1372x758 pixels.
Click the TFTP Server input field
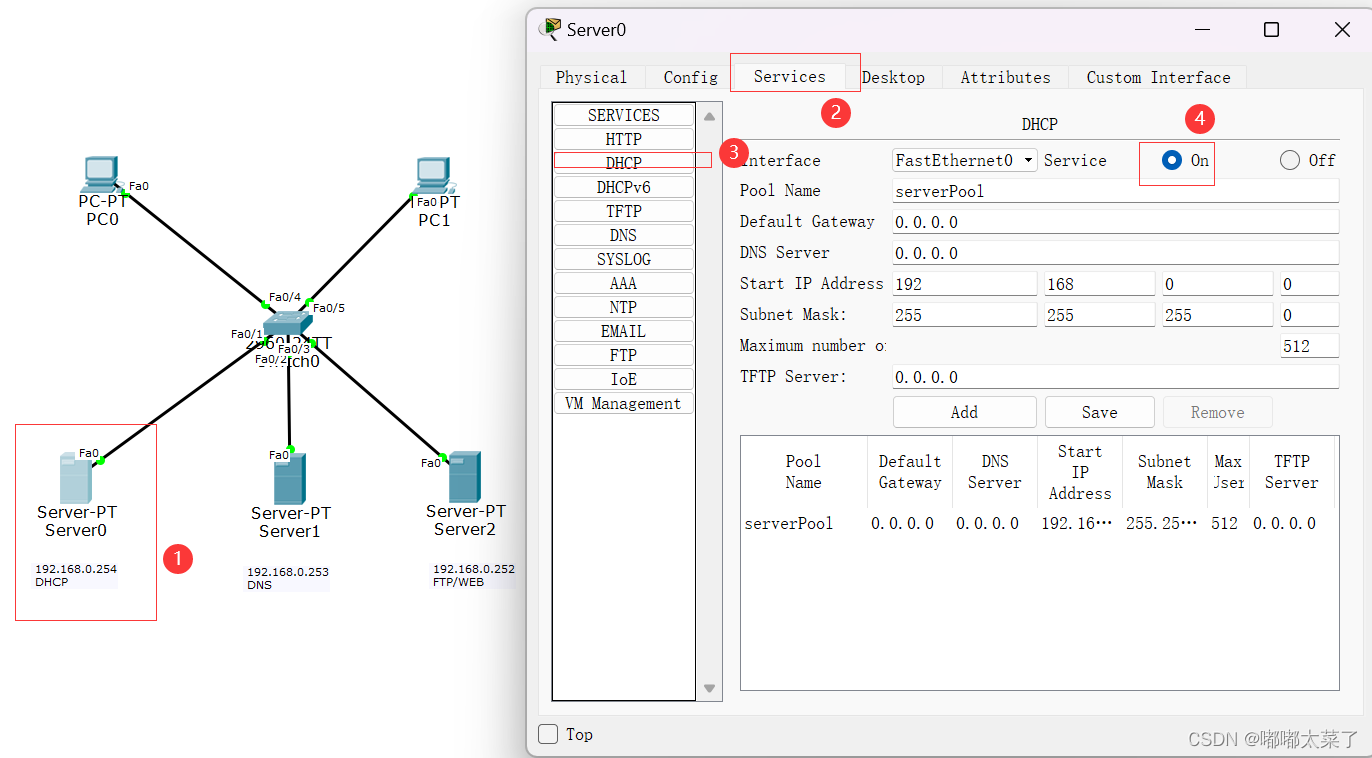1115,377
